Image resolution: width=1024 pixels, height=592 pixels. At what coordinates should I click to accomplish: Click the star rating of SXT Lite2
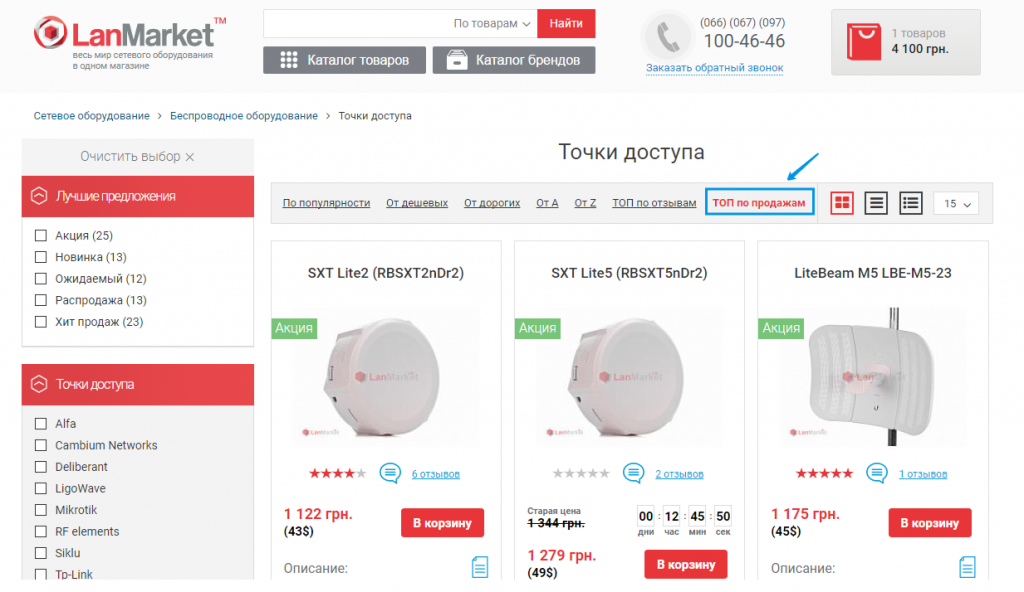pyautogui.click(x=337, y=473)
